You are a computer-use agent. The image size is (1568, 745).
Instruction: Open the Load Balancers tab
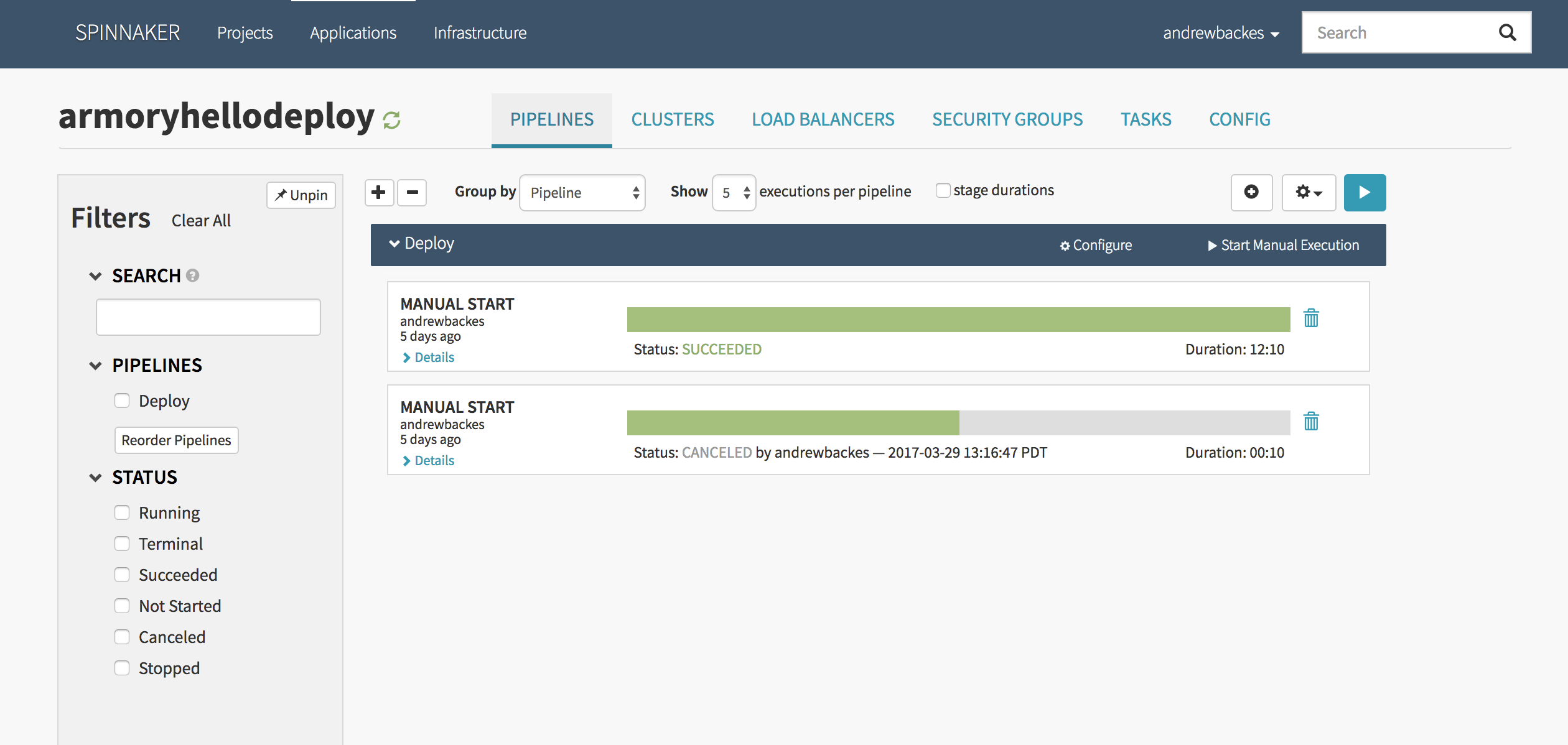[x=823, y=119]
